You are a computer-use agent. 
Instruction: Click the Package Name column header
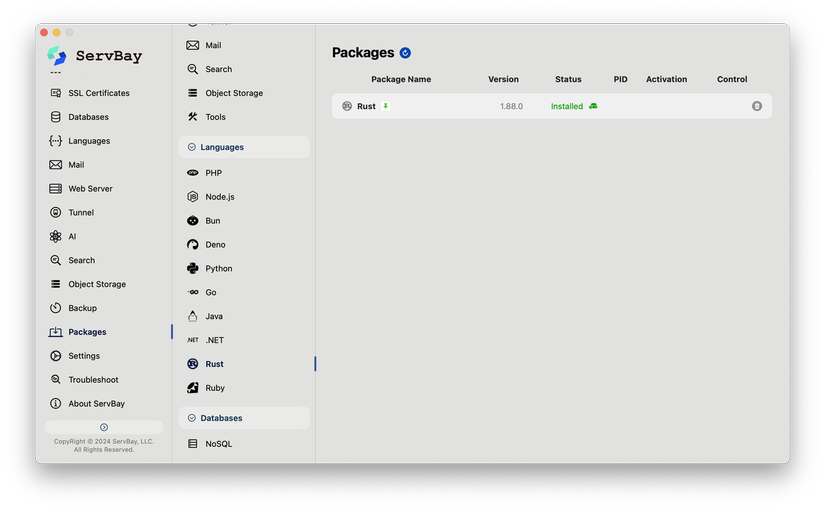point(401,79)
